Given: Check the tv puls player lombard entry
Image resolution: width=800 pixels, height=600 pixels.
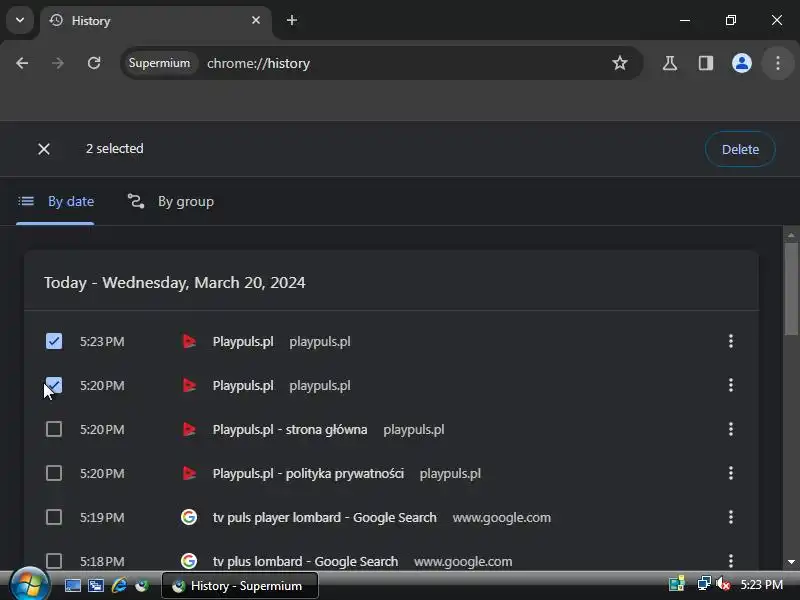Looking at the screenshot, I should [54, 517].
